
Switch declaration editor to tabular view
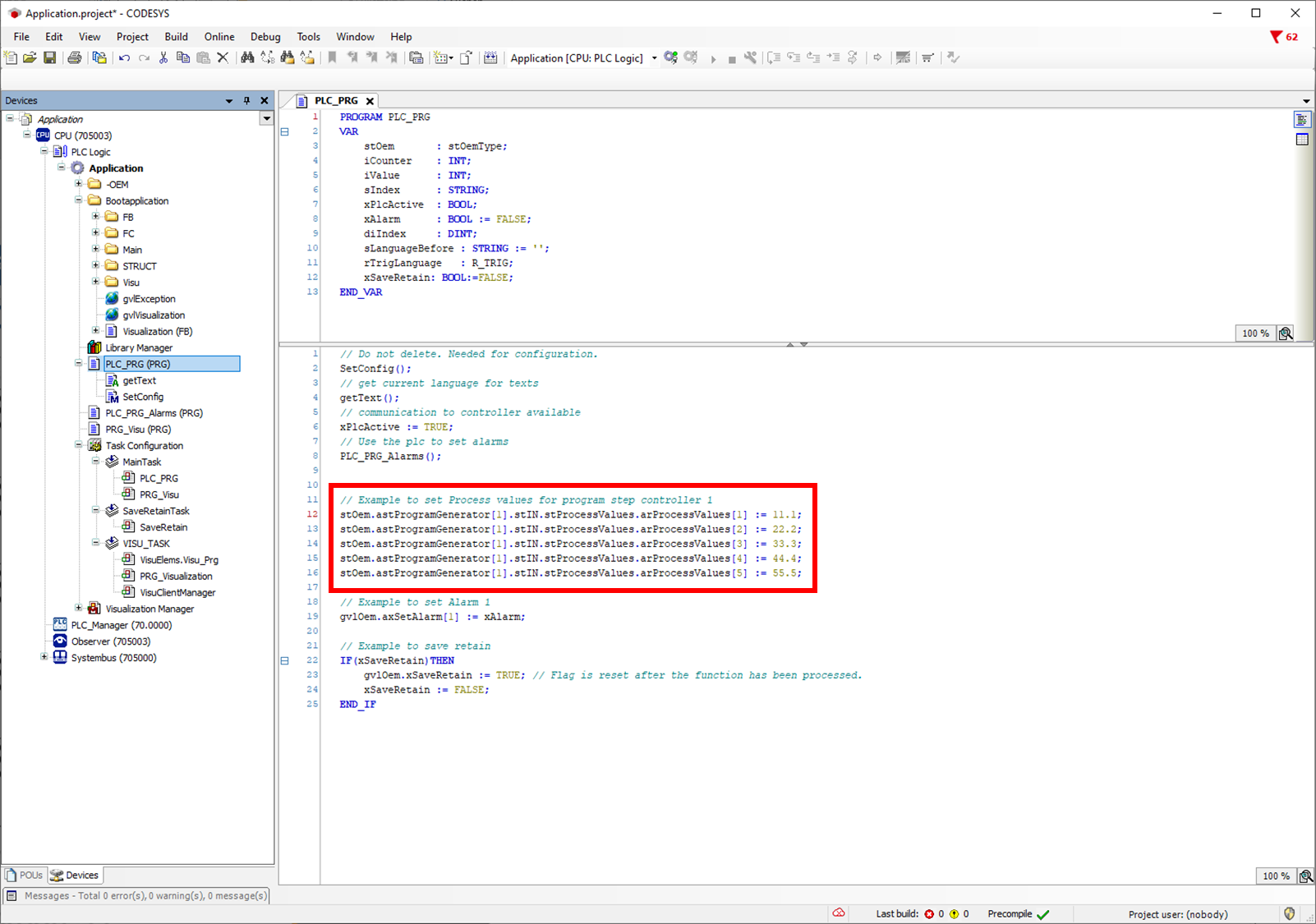tap(1302, 139)
